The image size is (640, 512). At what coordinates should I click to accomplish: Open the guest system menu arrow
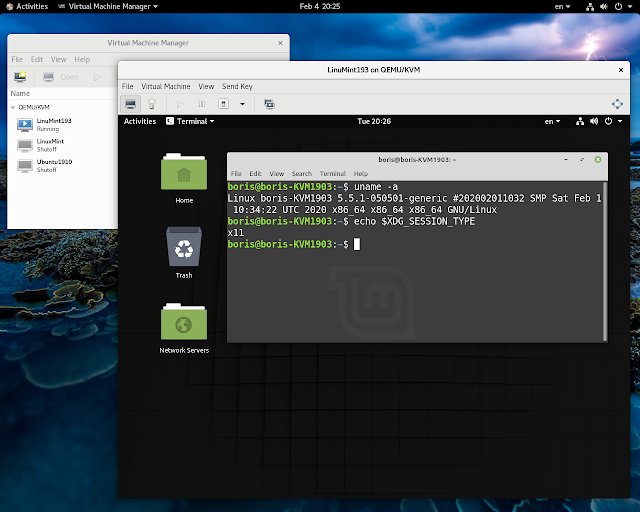pos(620,121)
